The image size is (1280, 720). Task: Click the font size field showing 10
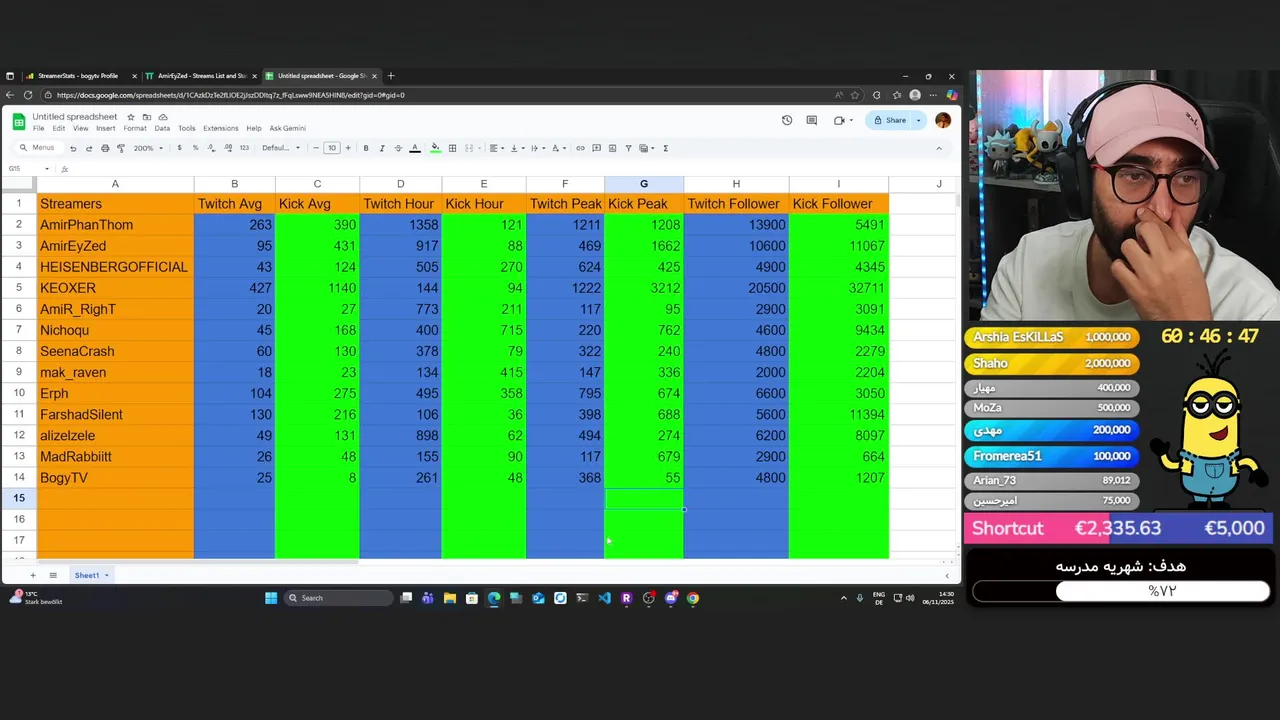pos(332,148)
